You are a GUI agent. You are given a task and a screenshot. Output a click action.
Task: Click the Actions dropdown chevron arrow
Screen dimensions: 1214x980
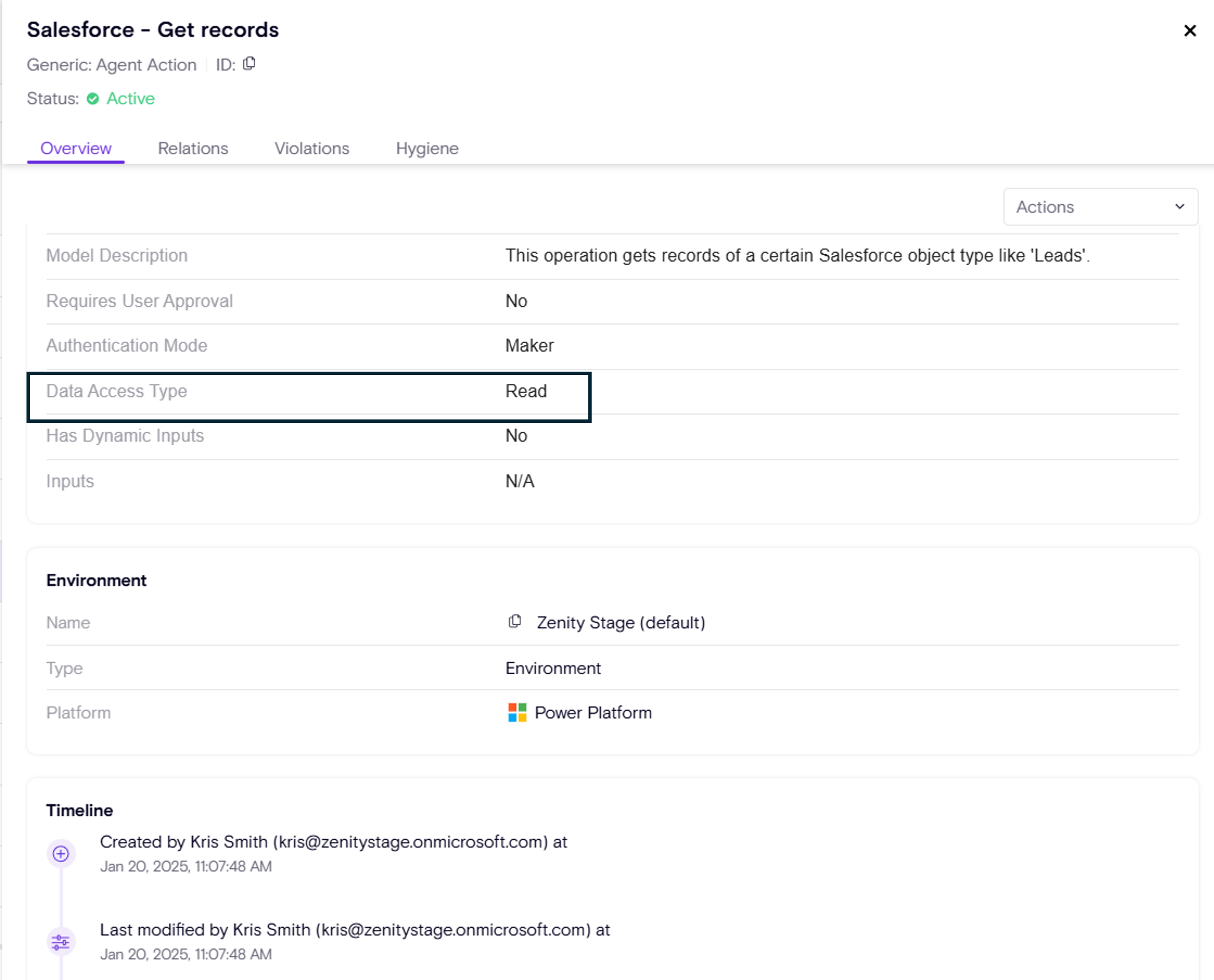(x=1179, y=207)
